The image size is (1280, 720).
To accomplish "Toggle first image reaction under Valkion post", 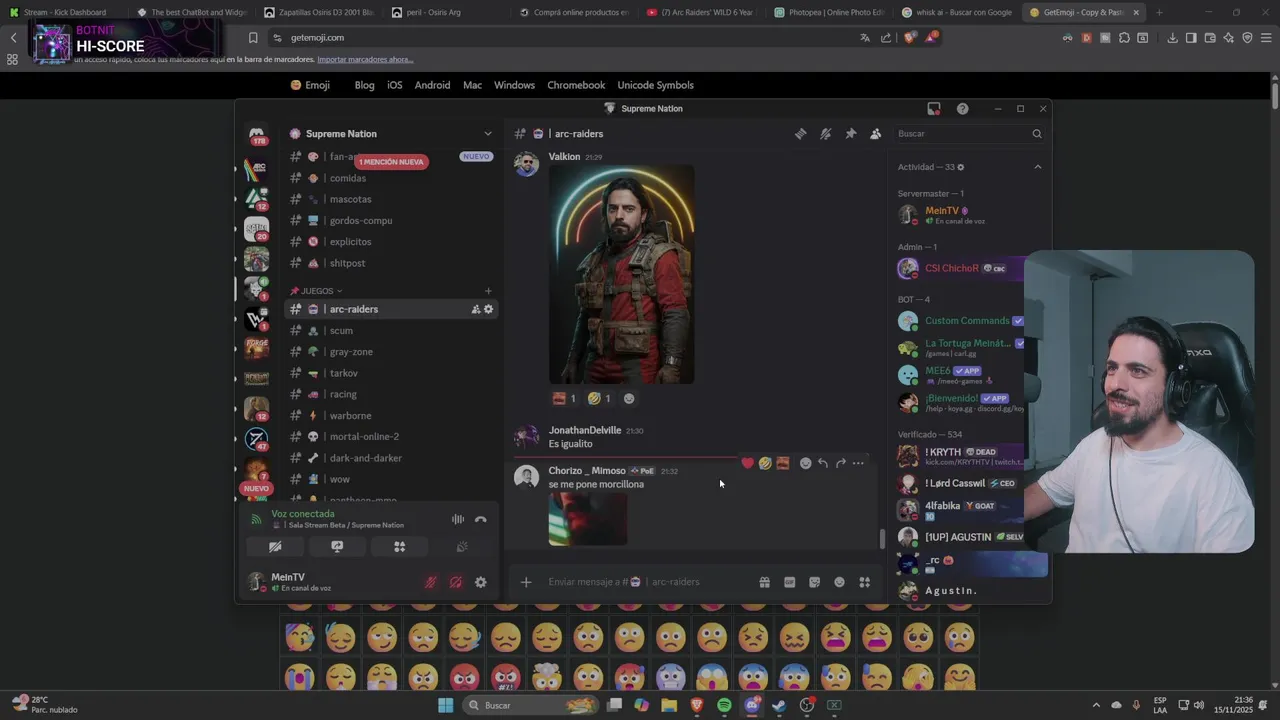I will pos(564,398).
